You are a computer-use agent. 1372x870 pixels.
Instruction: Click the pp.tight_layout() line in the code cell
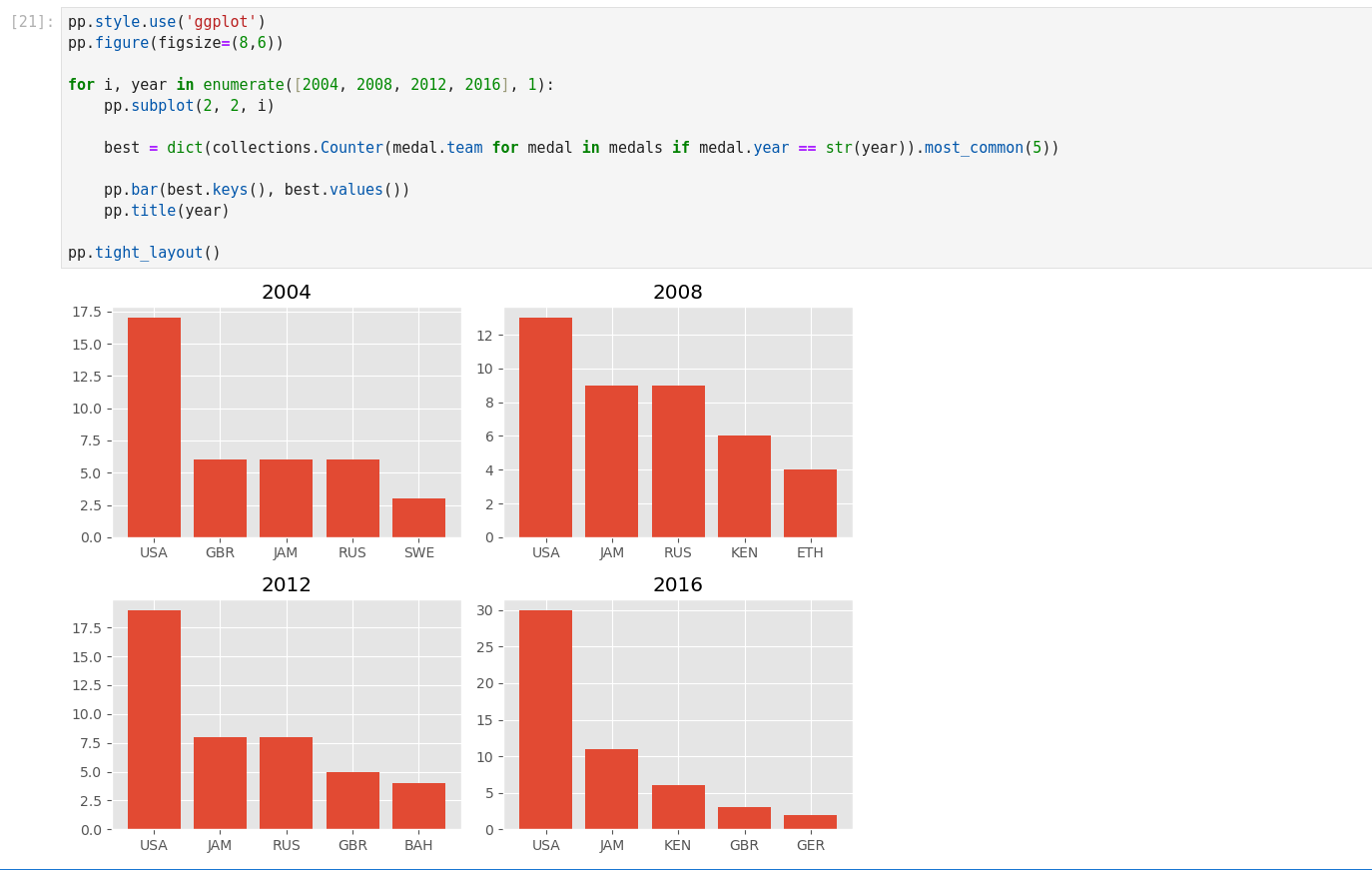tap(144, 253)
